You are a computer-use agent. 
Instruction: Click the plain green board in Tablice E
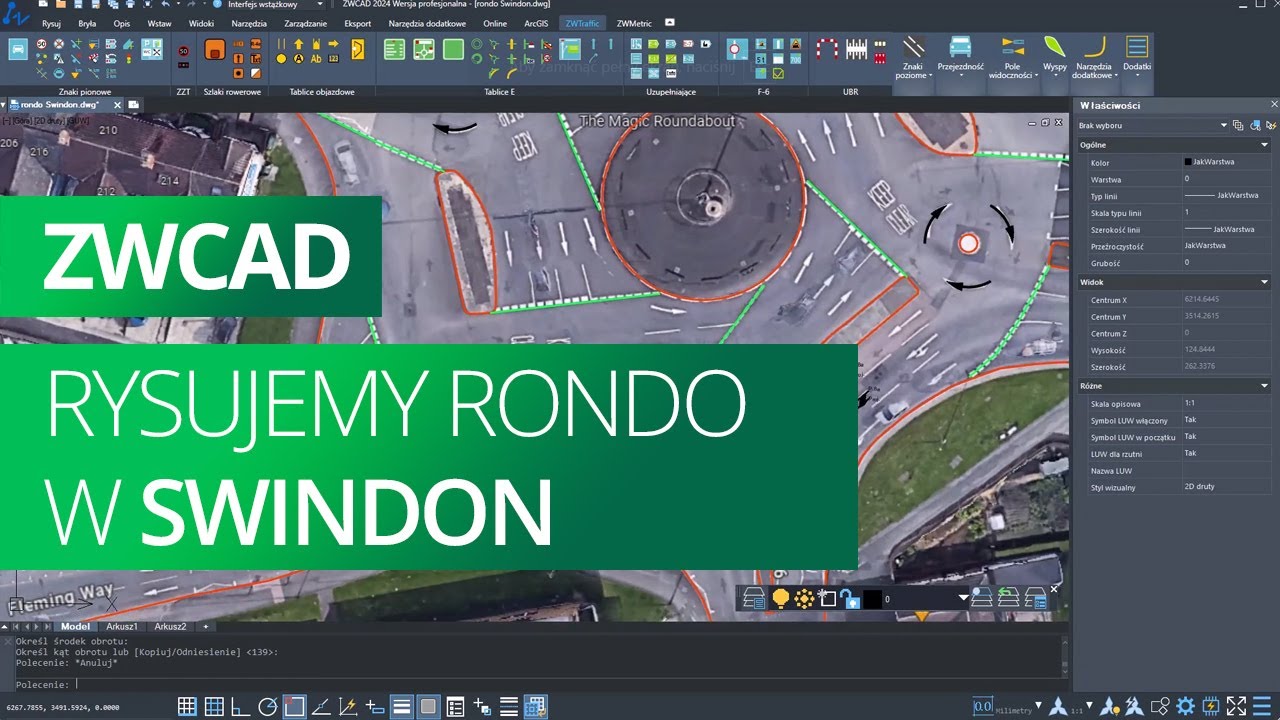pos(454,48)
